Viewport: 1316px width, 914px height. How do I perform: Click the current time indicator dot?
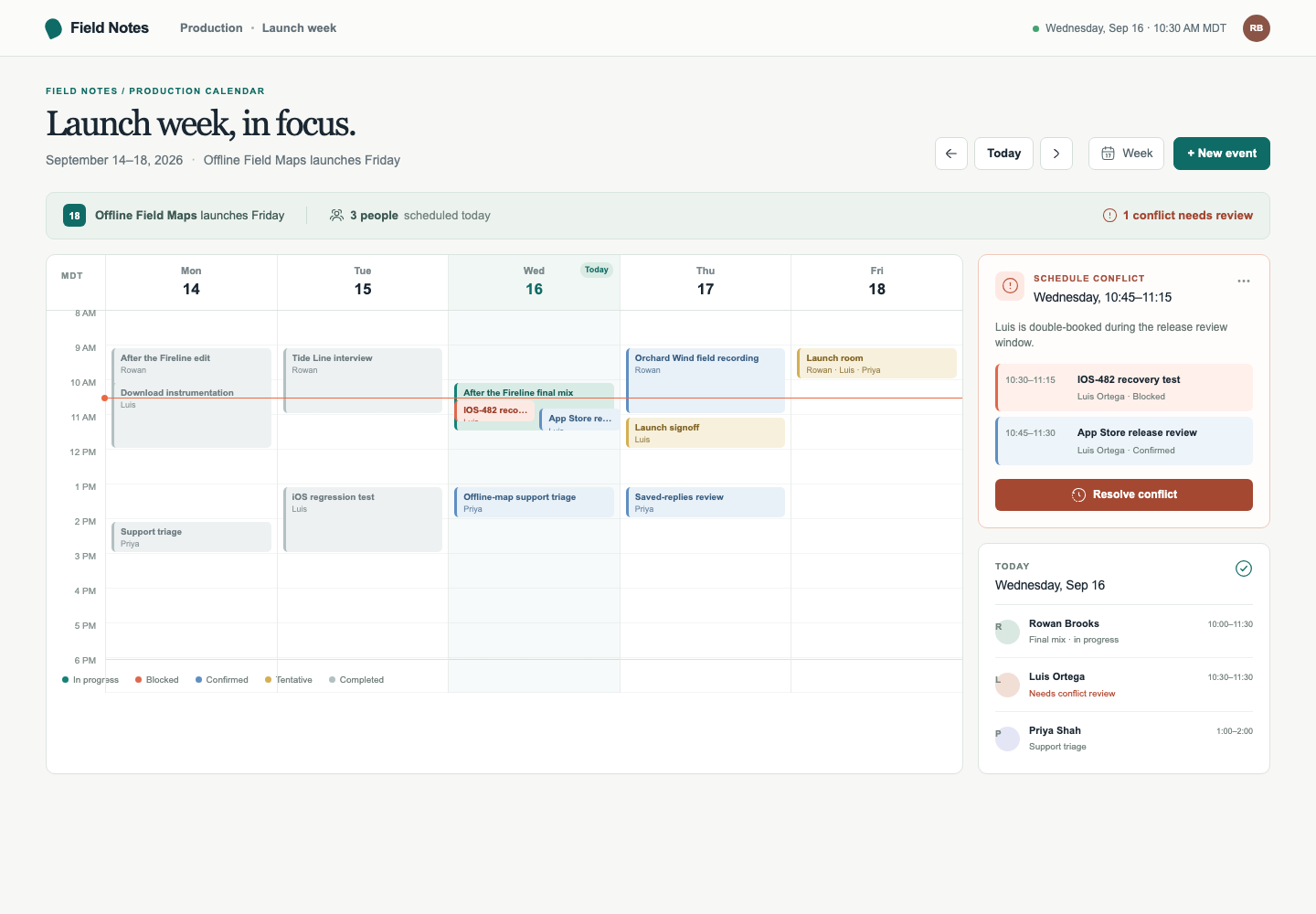(105, 399)
